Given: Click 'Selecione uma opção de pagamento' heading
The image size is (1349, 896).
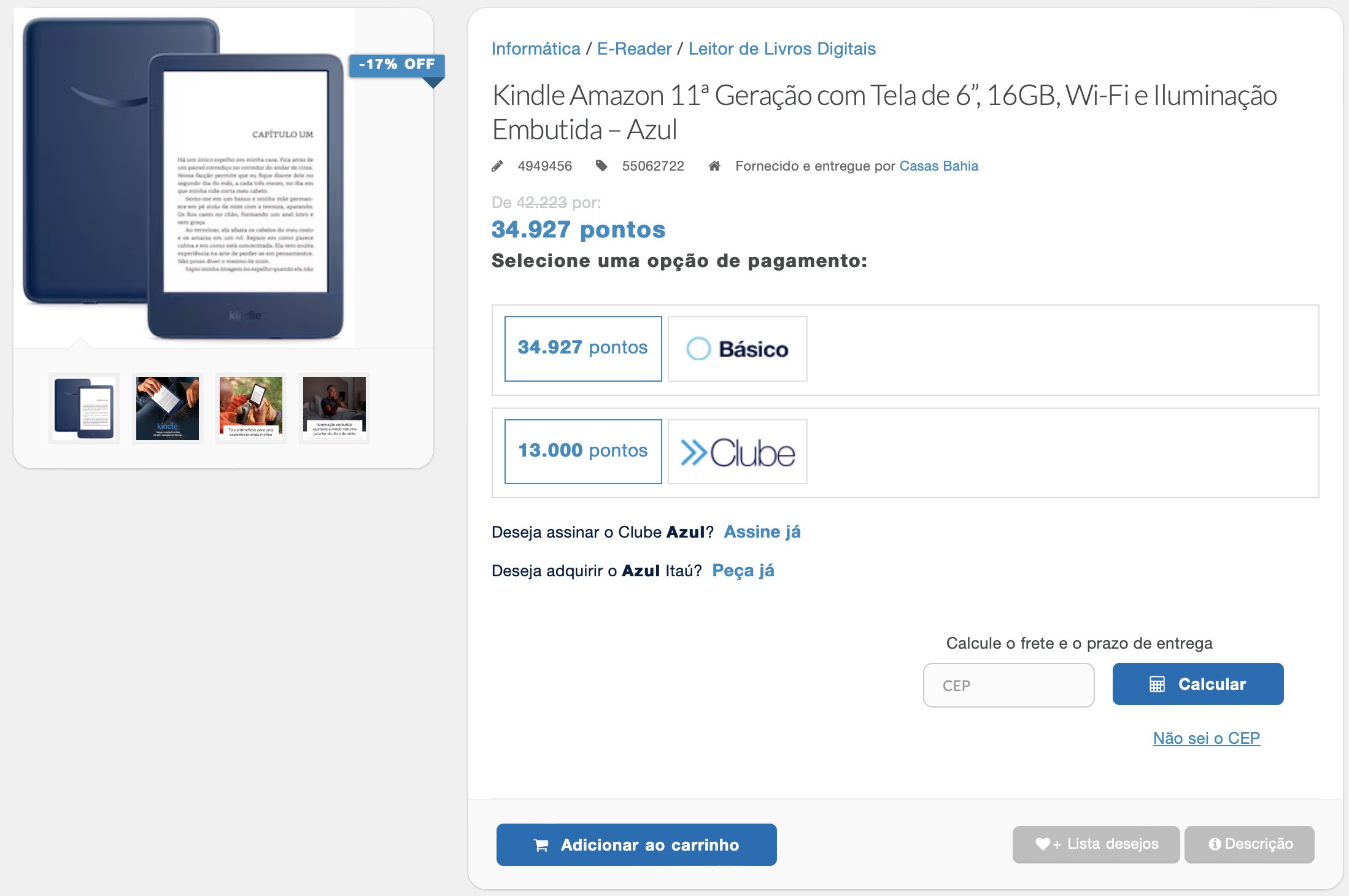Looking at the screenshot, I should coord(679,261).
